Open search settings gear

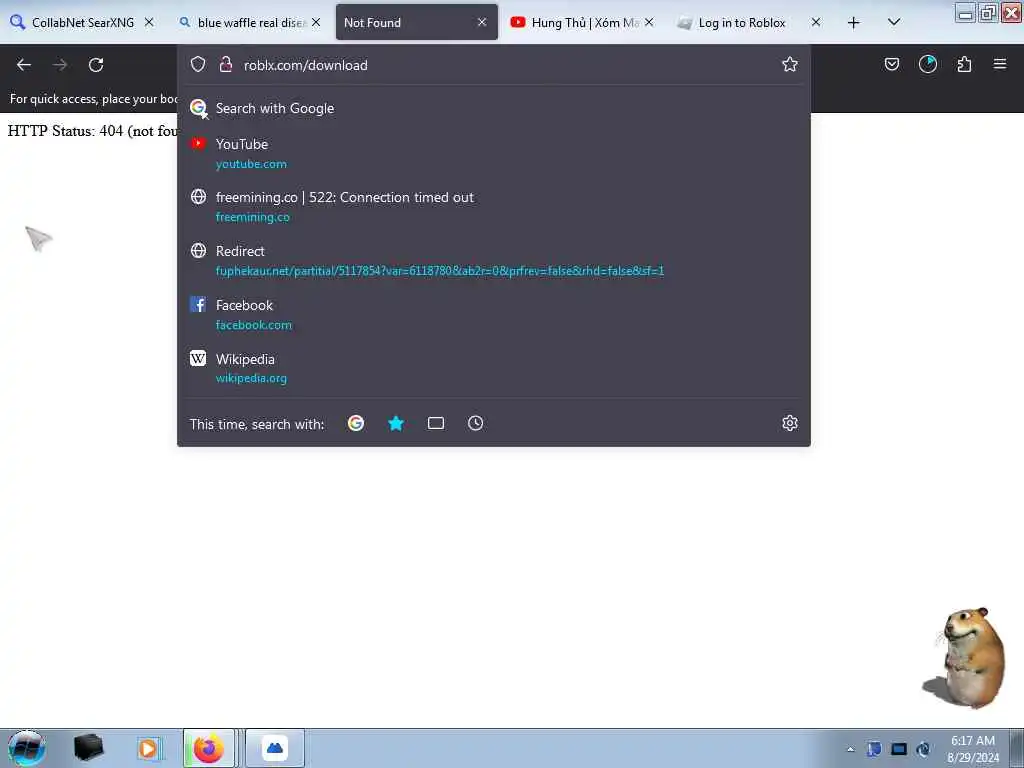click(790, 423)
